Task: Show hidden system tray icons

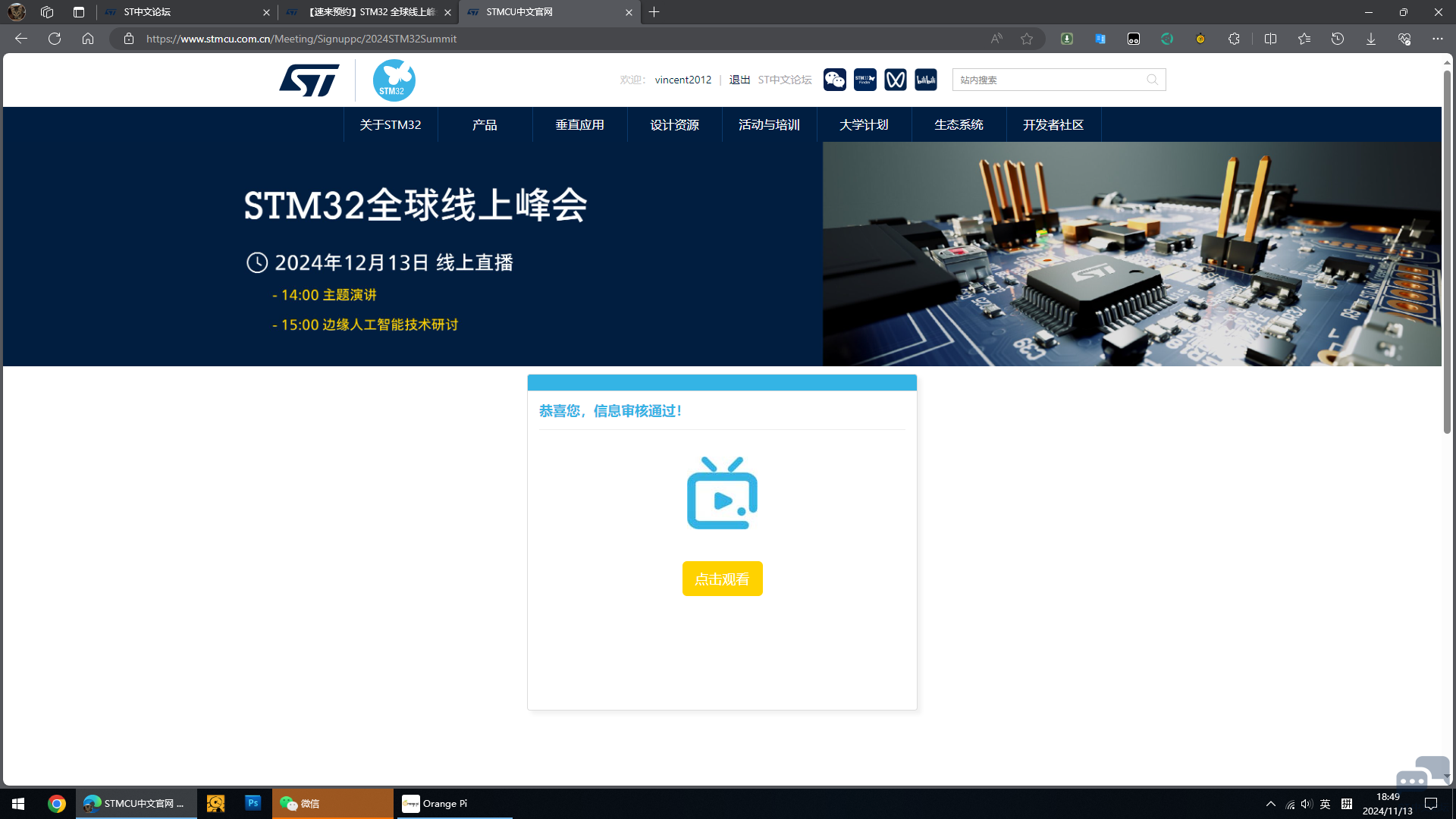Action: click(x=1271, y=804)
